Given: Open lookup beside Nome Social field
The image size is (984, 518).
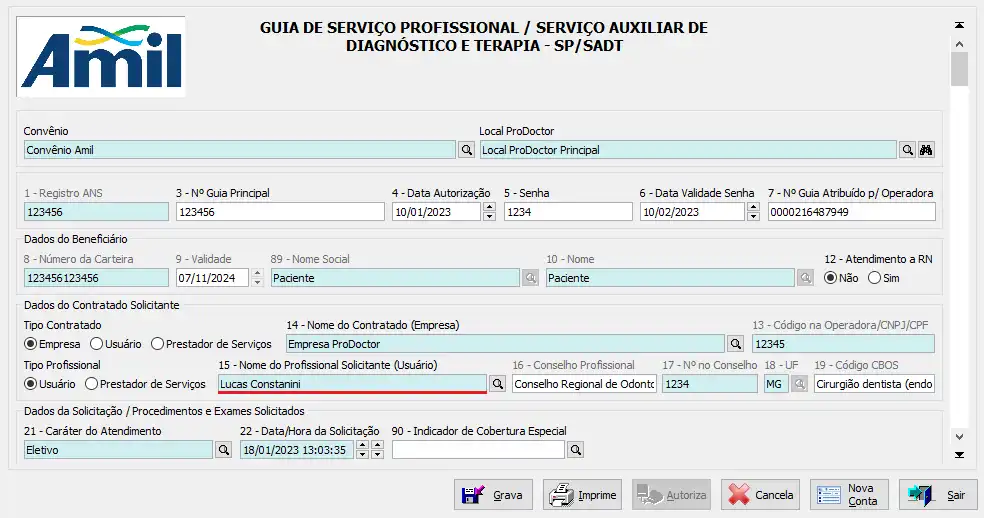Looking at the screenshot, I should 530,278.
